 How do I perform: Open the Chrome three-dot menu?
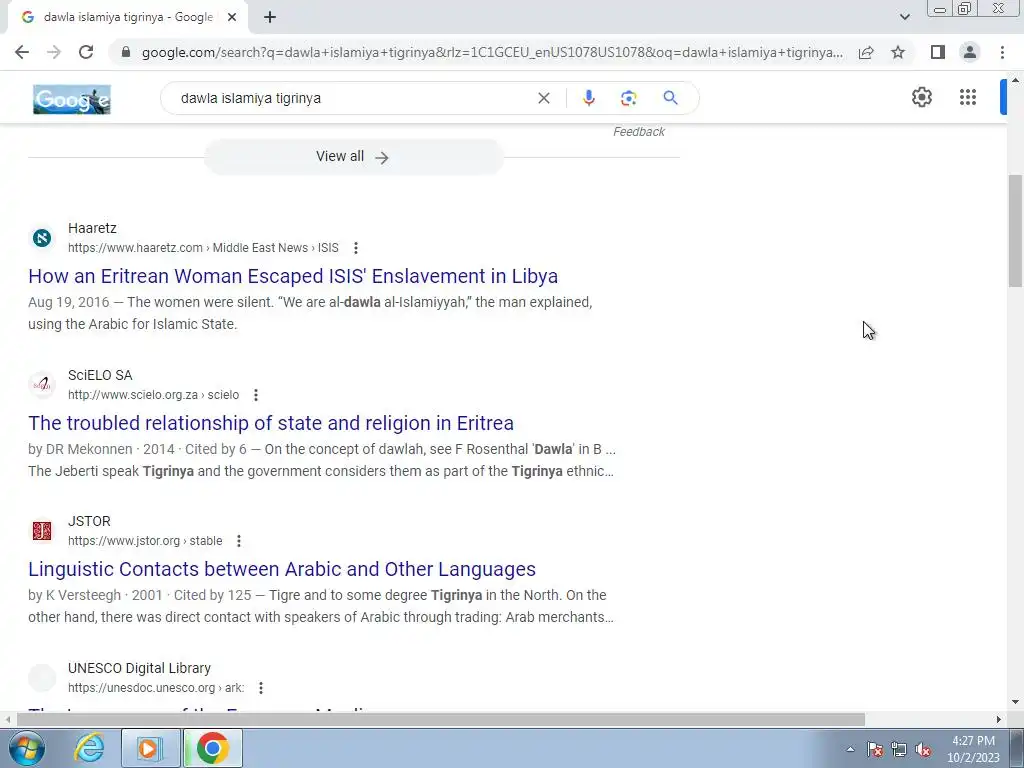coord(1002,52)
